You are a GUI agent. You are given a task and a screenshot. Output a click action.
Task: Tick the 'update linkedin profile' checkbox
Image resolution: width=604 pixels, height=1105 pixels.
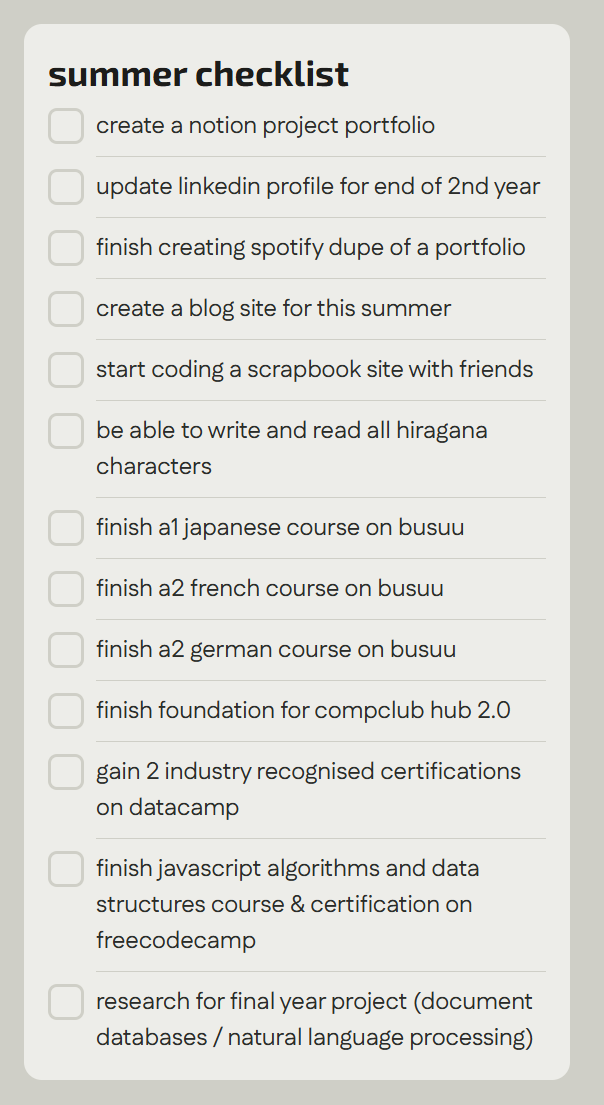point(66,187)
